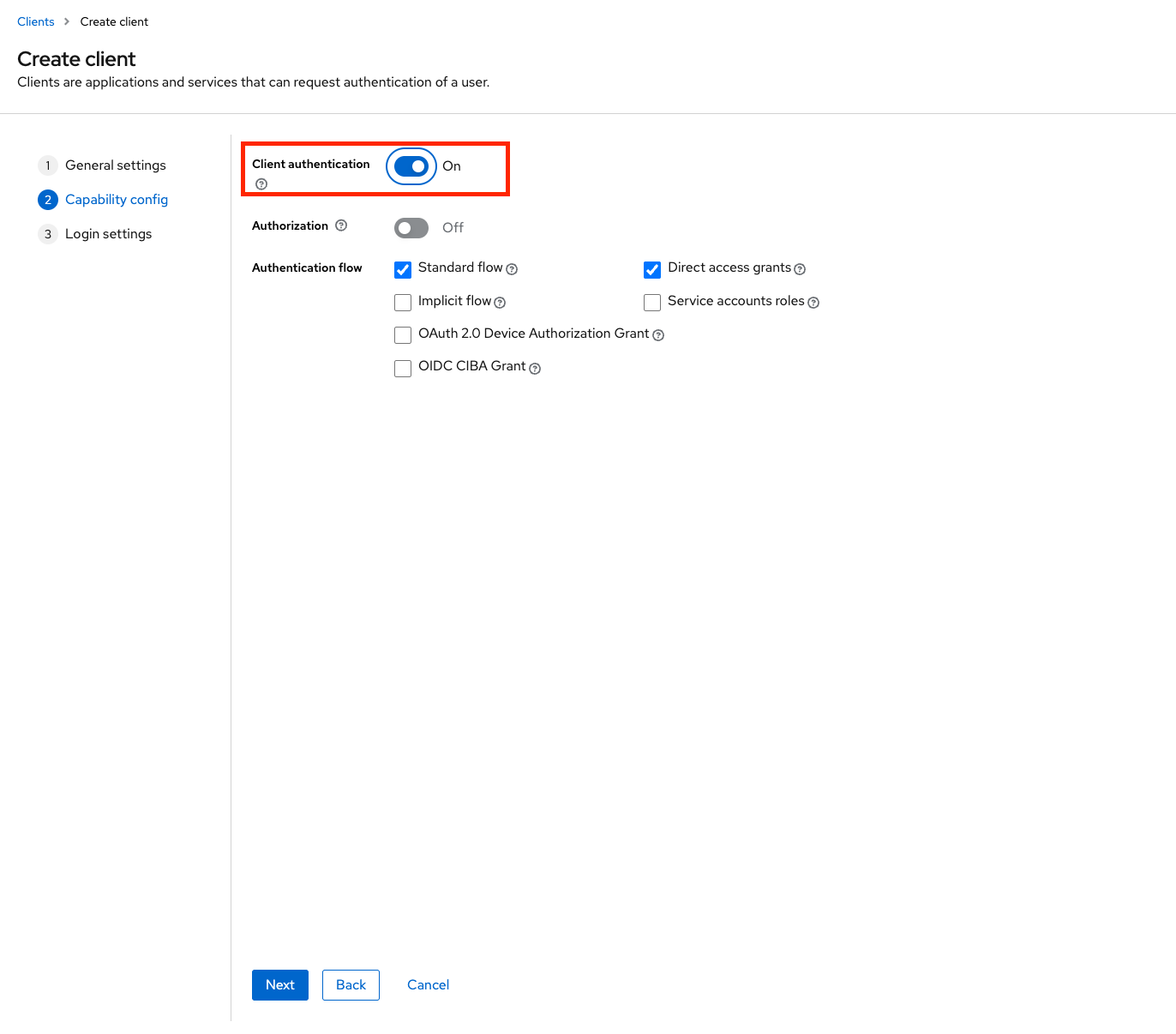Open help for OIDC CIBA Grant
Image resolution: width=1176 pixels, height=1034 pixels.
click(x=535, y=368)
